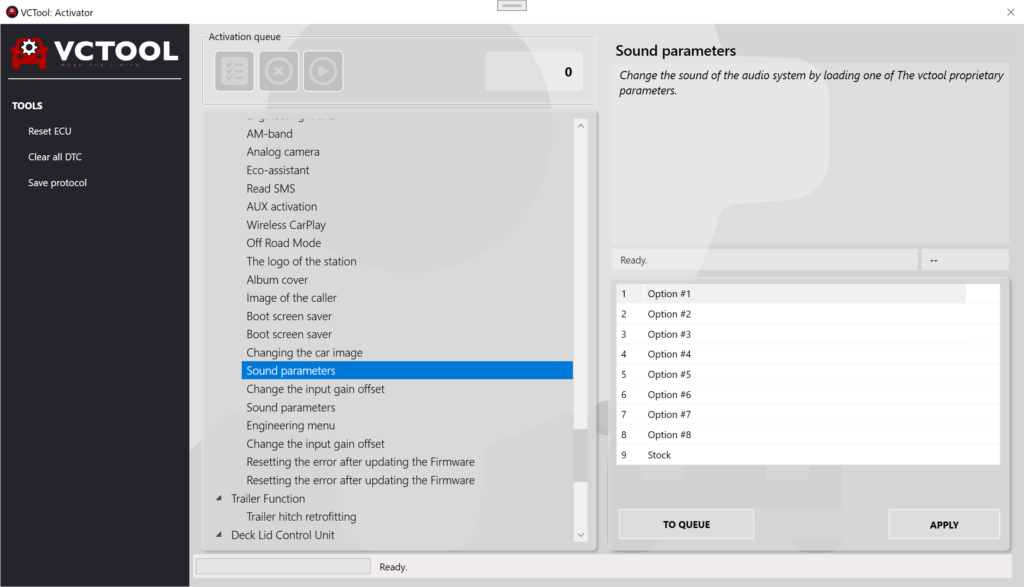Click the VCTool title bar app icon
The height and width of the screenshot is (587, 1024).
11,12
